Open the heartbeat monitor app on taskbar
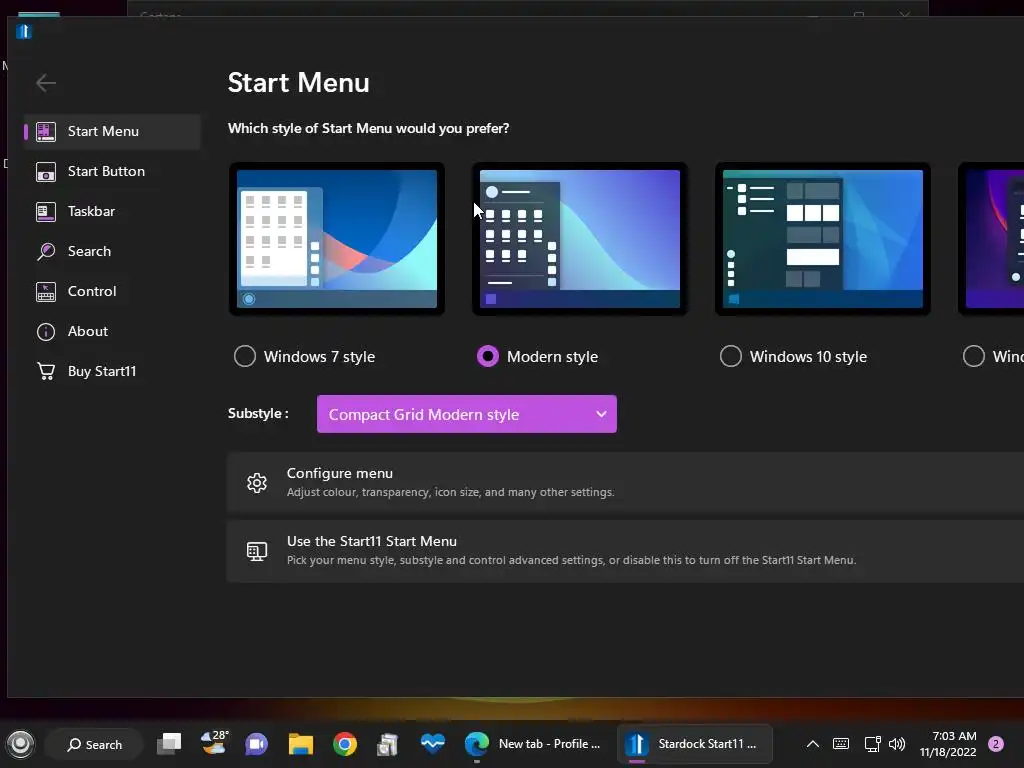This screenshot has width=1024, height=768. coord(432,744)
